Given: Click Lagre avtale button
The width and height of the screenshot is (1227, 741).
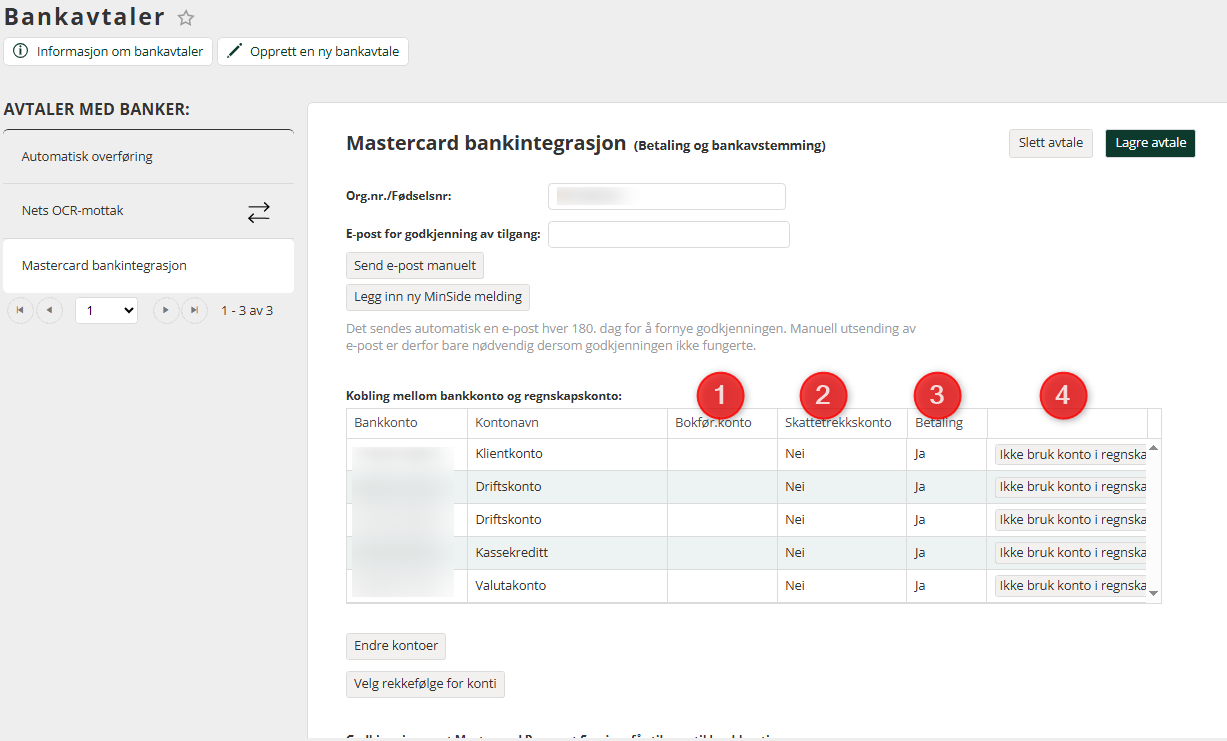Looking at the screenshot, I should point(1150,143).
